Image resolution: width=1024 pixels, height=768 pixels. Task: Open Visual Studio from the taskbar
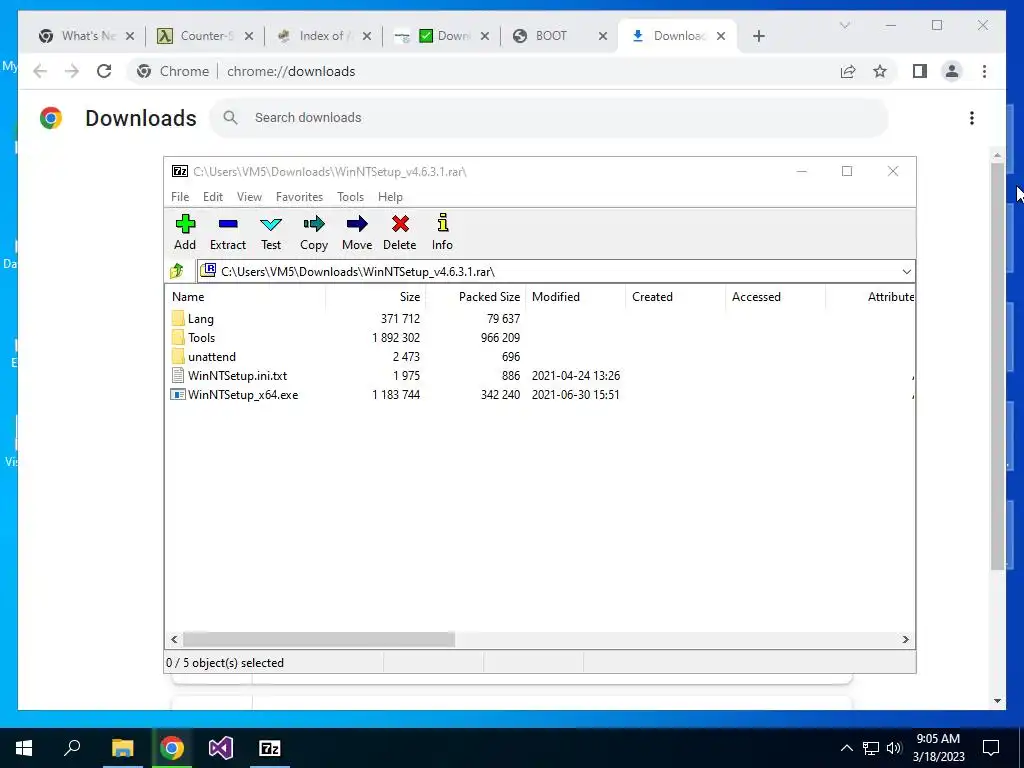[221, 748]
